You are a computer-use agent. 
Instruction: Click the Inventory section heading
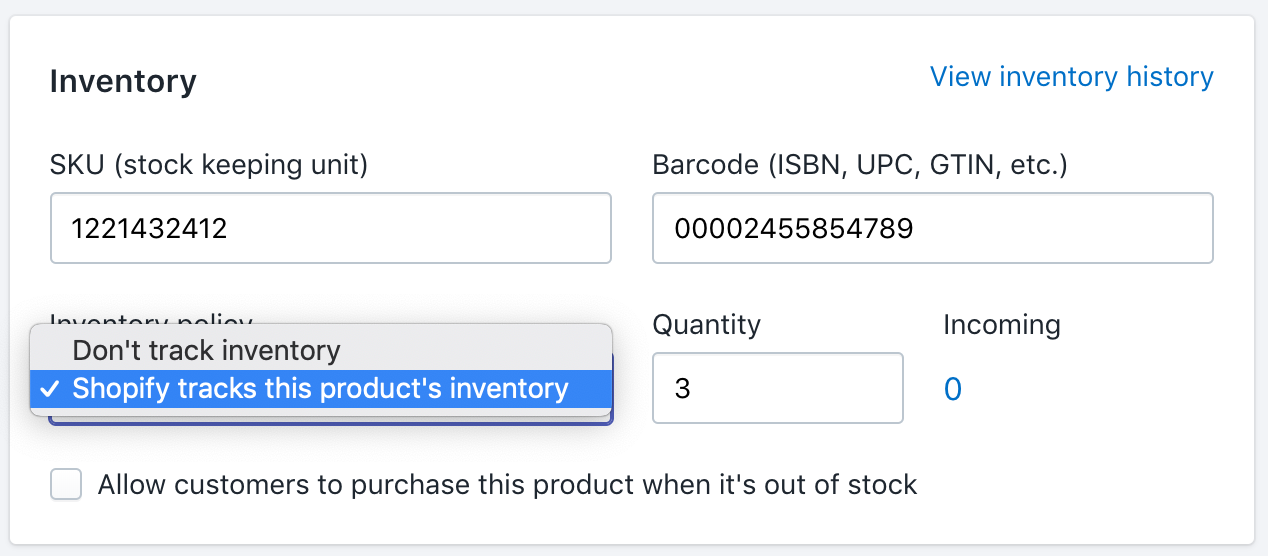click(123, 81)
